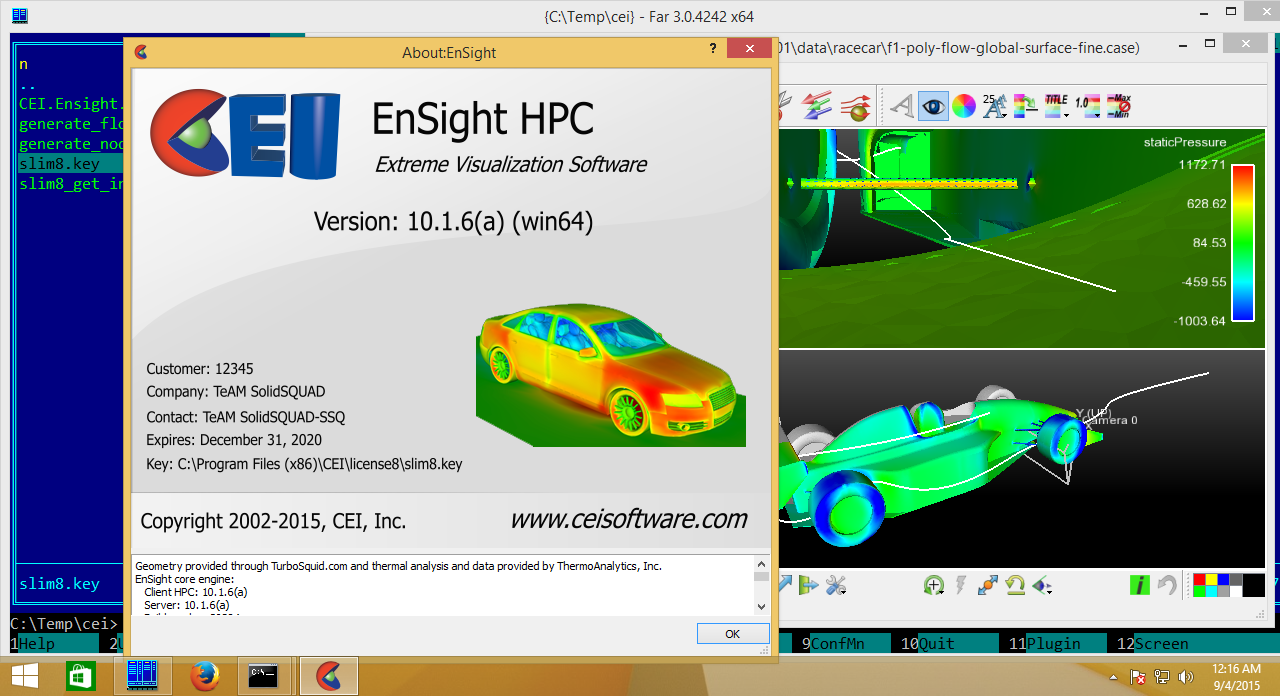Click the red-green-blue arrows vector icon
The width and height of the screenshot is (1280, 696).
(x=818, y=105)
